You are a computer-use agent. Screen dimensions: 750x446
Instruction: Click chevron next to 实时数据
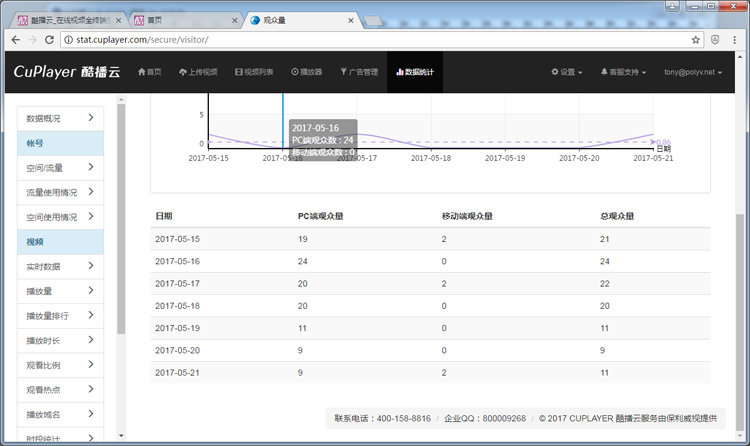pos(91,266)
